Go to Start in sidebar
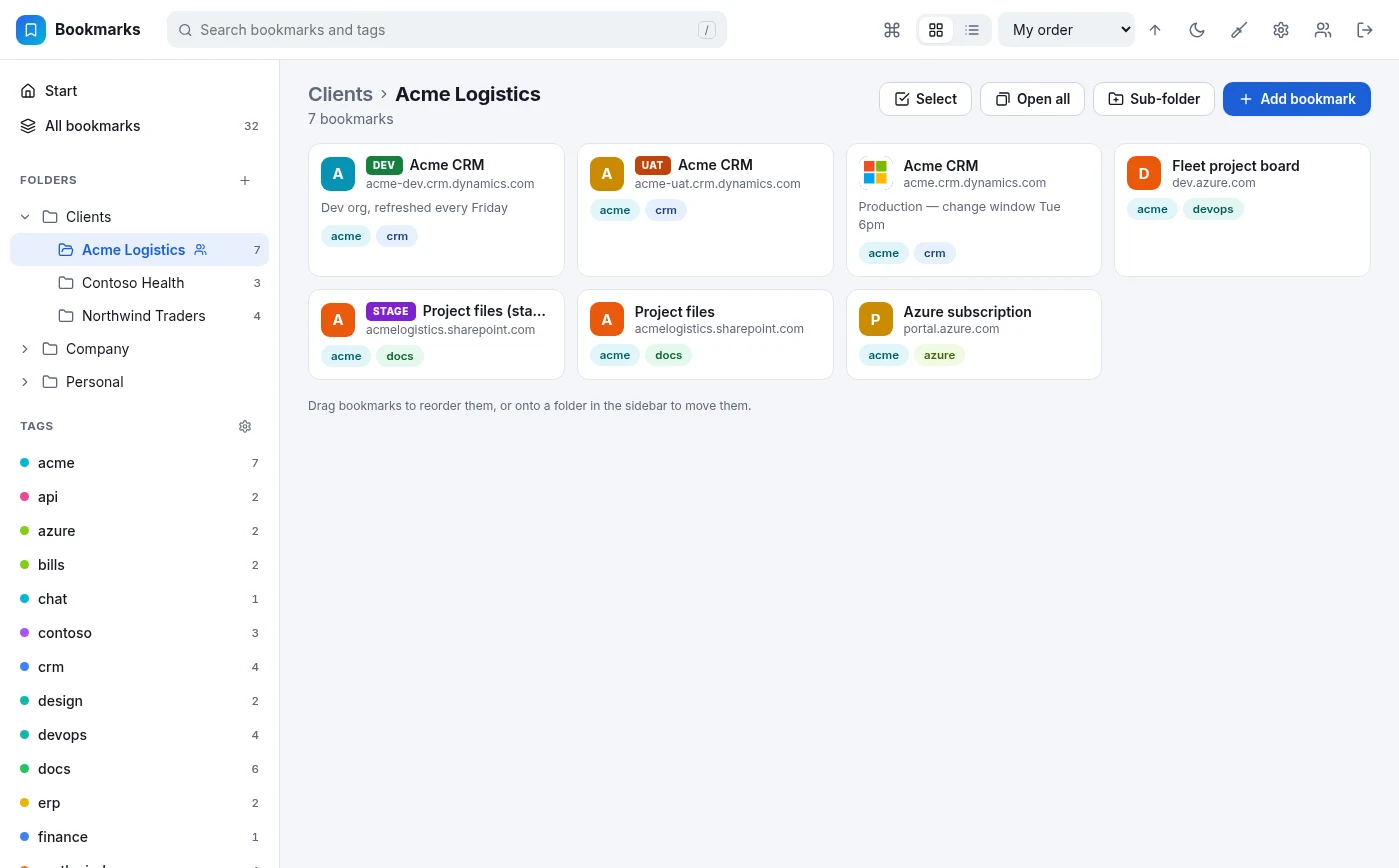 139,91
